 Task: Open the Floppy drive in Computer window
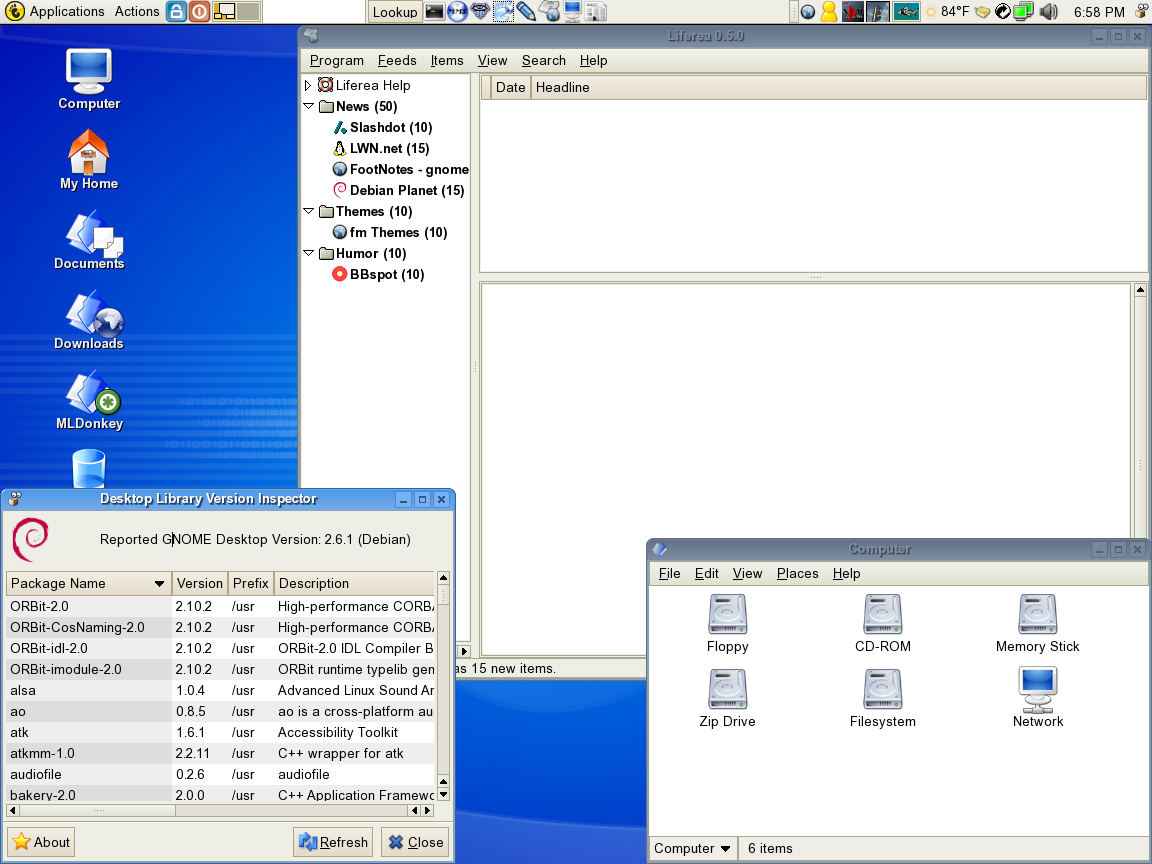tap(727, 624)
